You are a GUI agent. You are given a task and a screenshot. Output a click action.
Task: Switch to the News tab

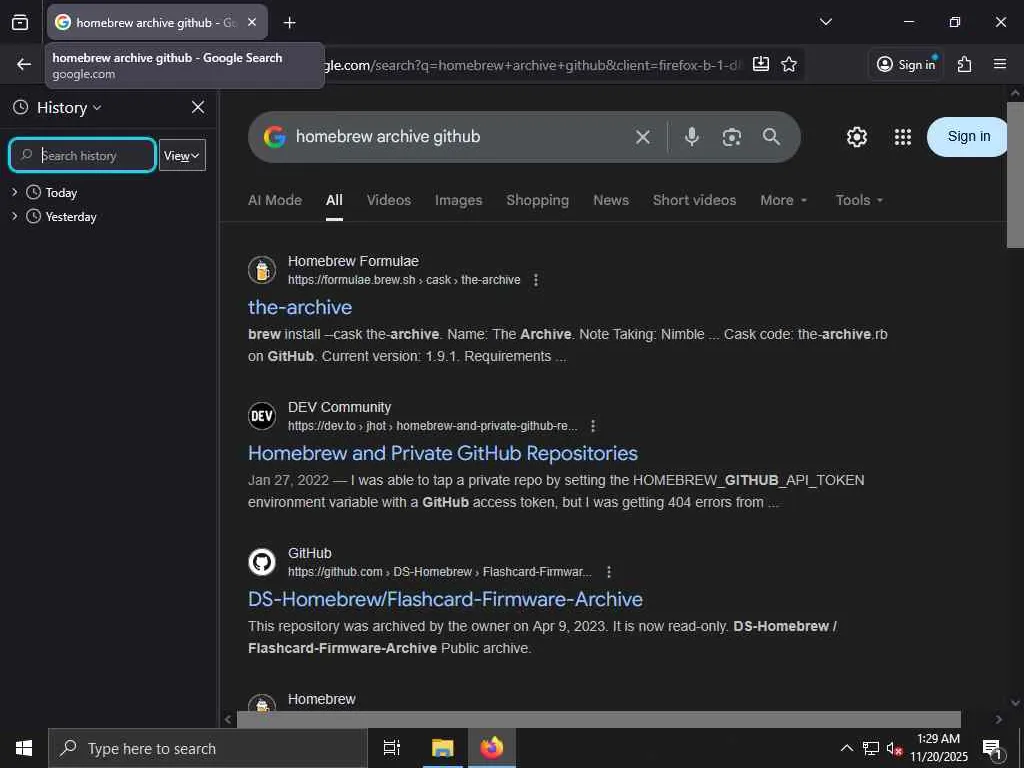(x=611, y=200)
